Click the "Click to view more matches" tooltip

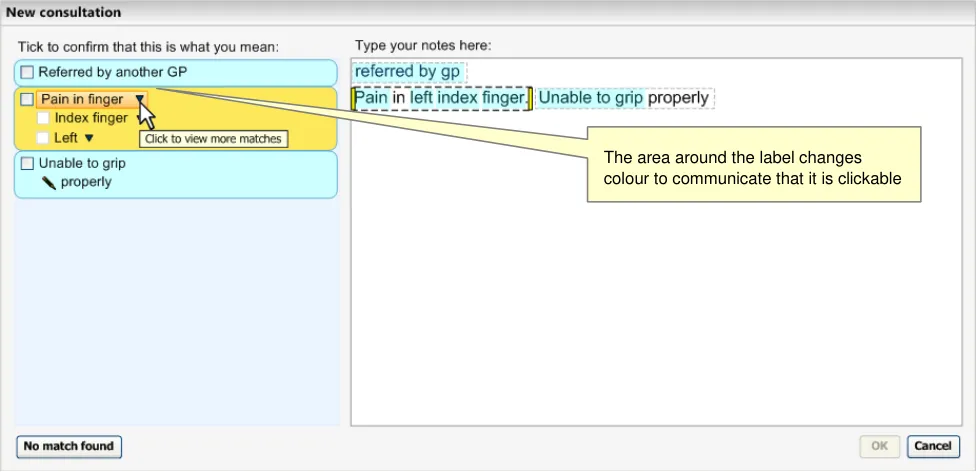point(213,139)
